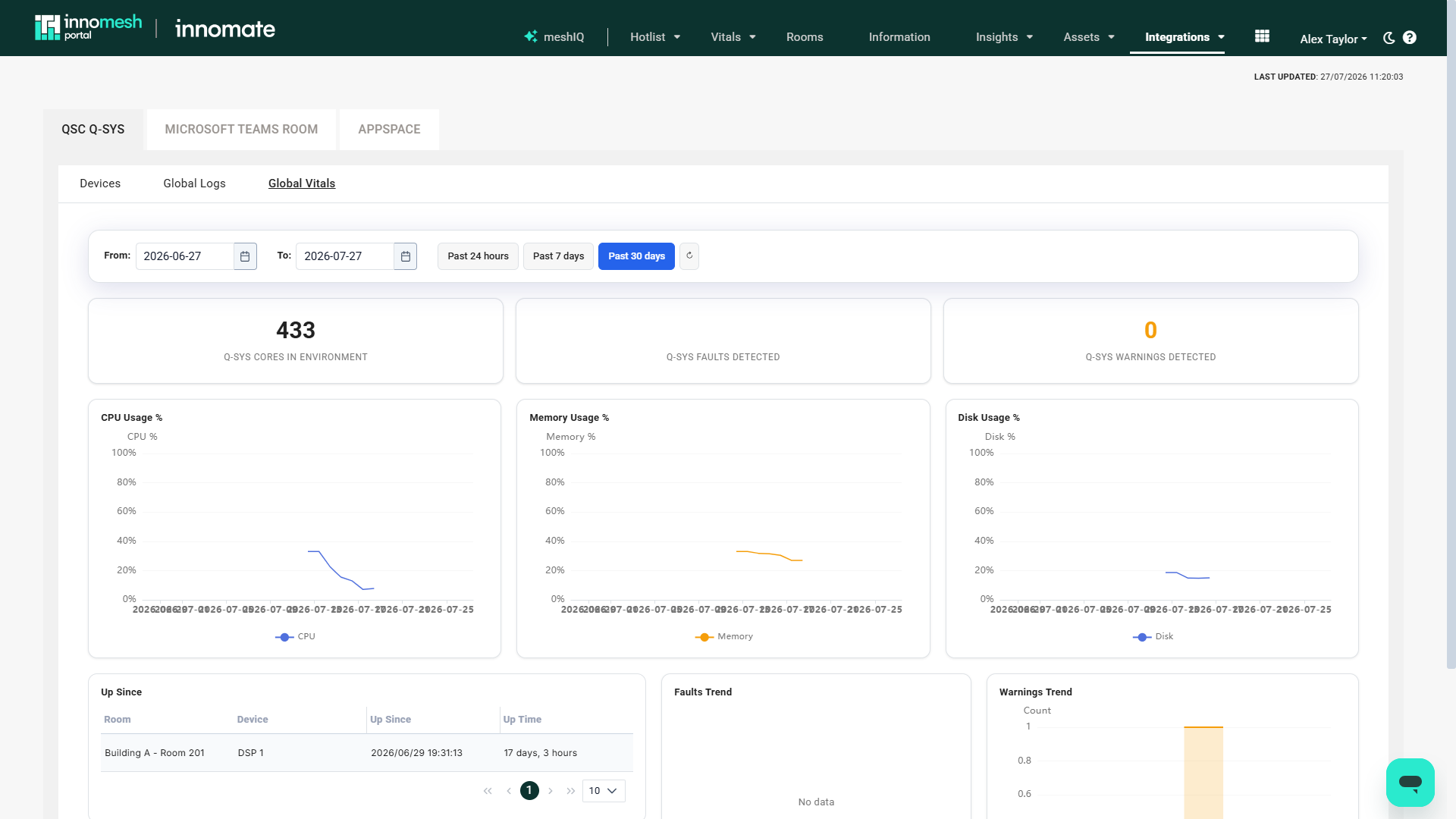
Task: Open the apps grid icon
Action: [x=1262, y=36]
